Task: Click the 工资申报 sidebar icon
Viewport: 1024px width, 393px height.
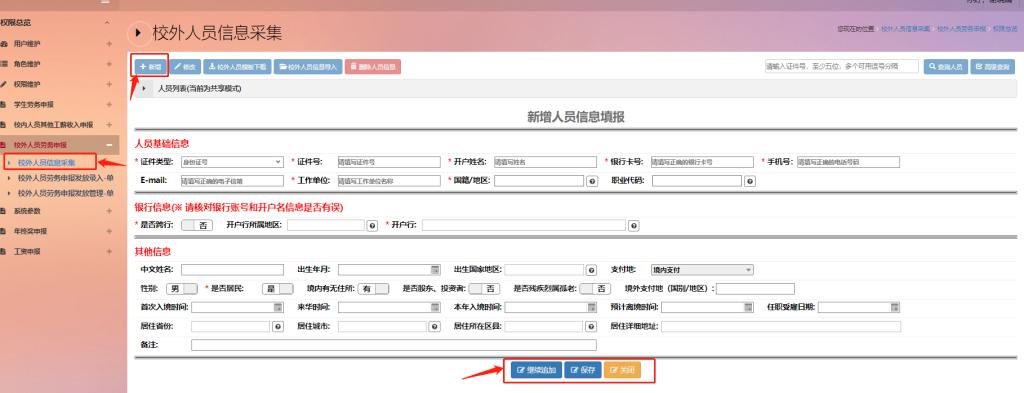Action: [x=4, y=251]
